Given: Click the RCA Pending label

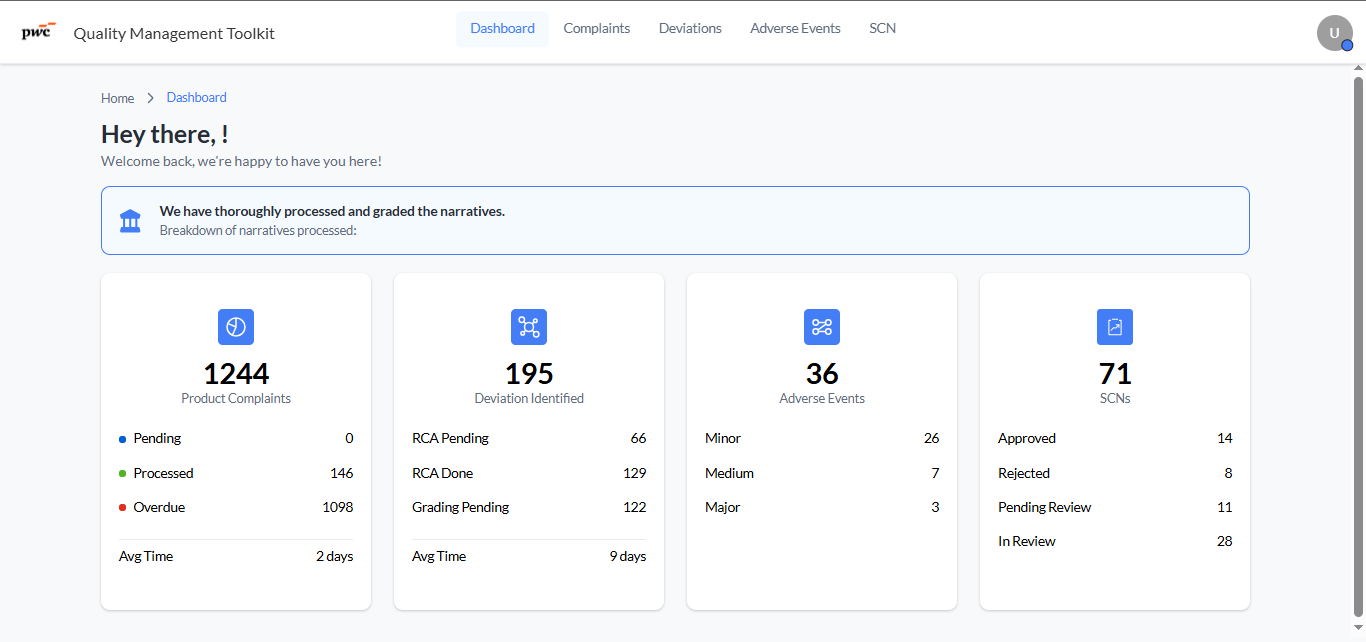Looking at the screenshot, I should click(450, 438).
